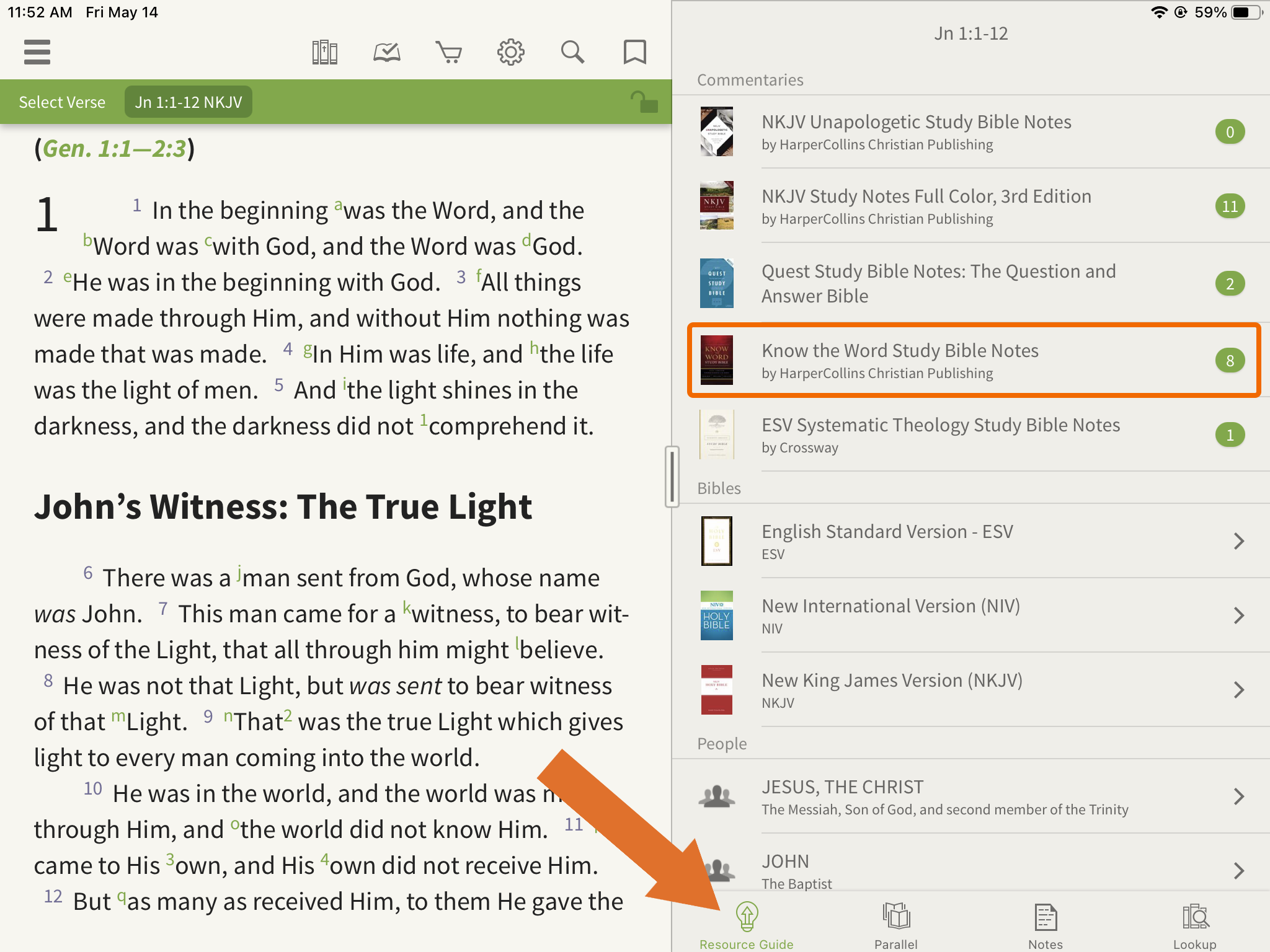Tap footnote a before 'was the Word'
Viewport: 1270px width, 952px height.
(338, 205)
